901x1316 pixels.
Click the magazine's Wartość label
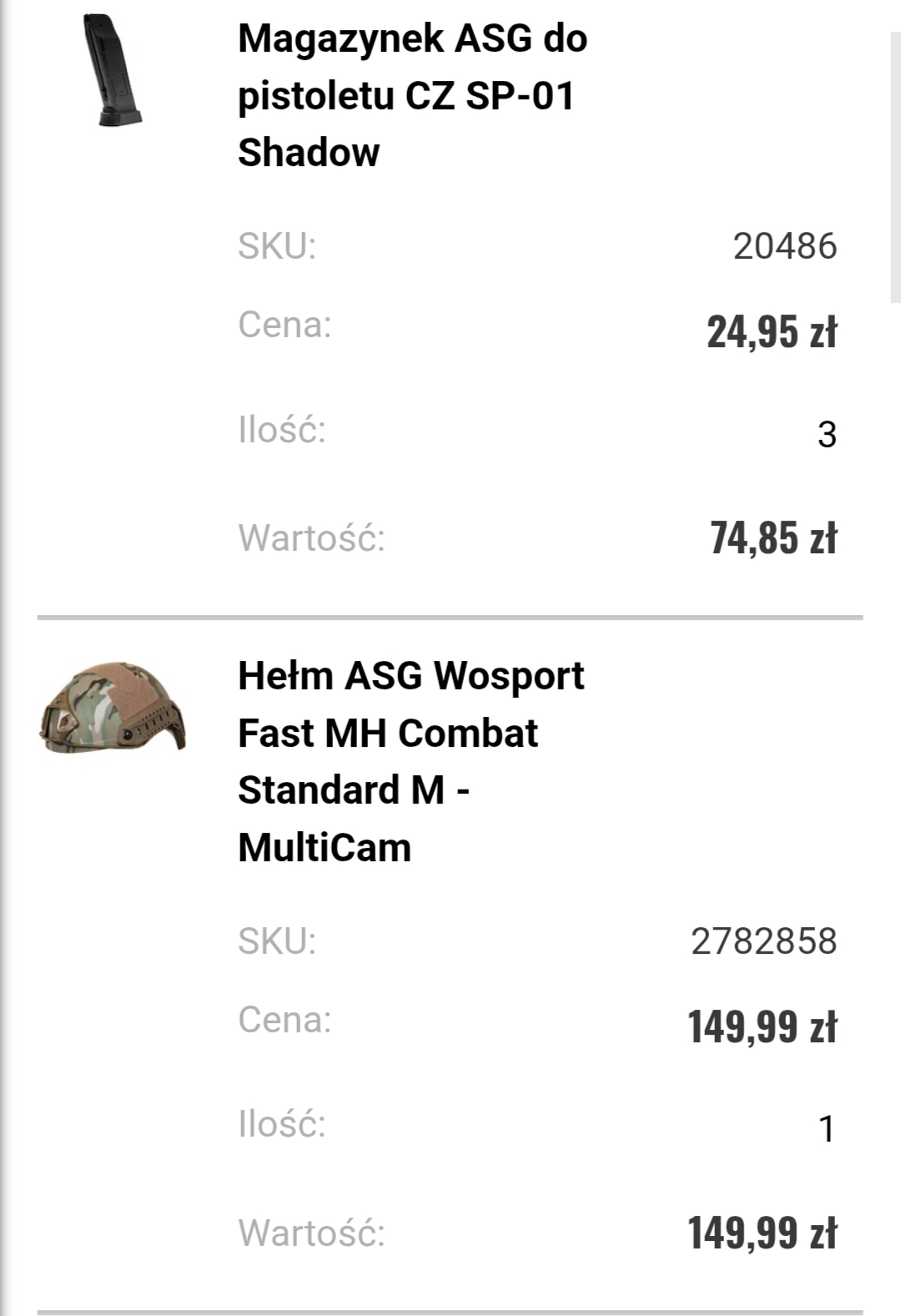click(x=311, y=537)
